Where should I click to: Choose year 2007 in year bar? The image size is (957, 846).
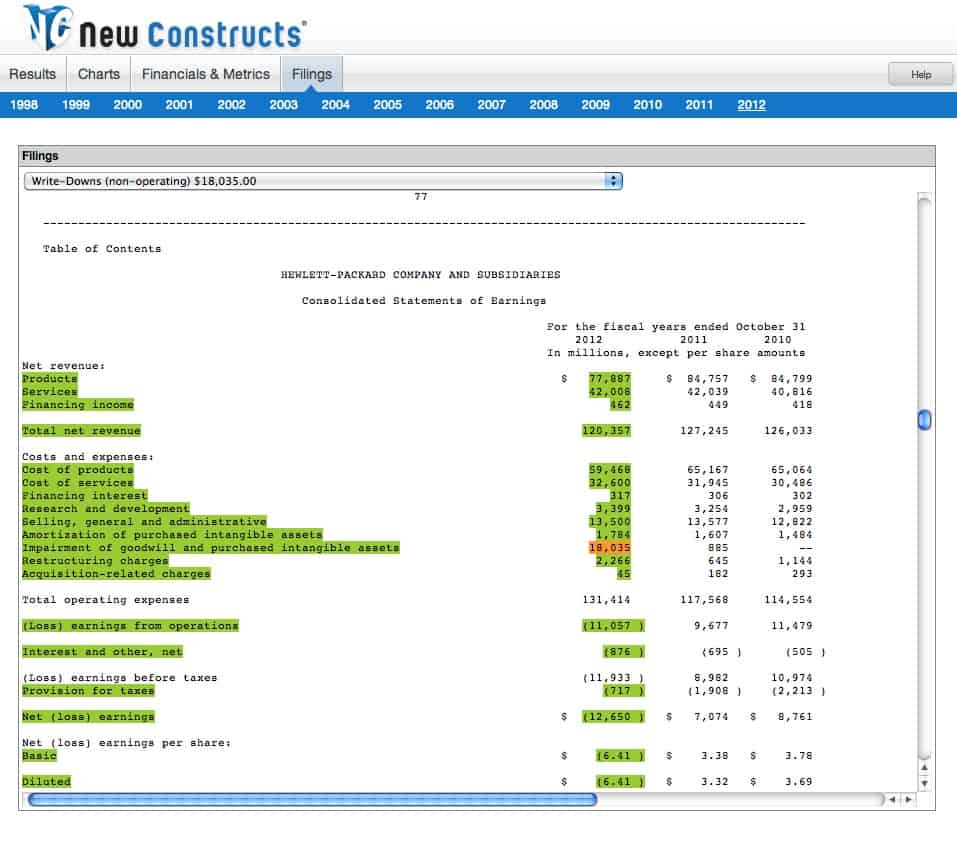coord(491,105)
